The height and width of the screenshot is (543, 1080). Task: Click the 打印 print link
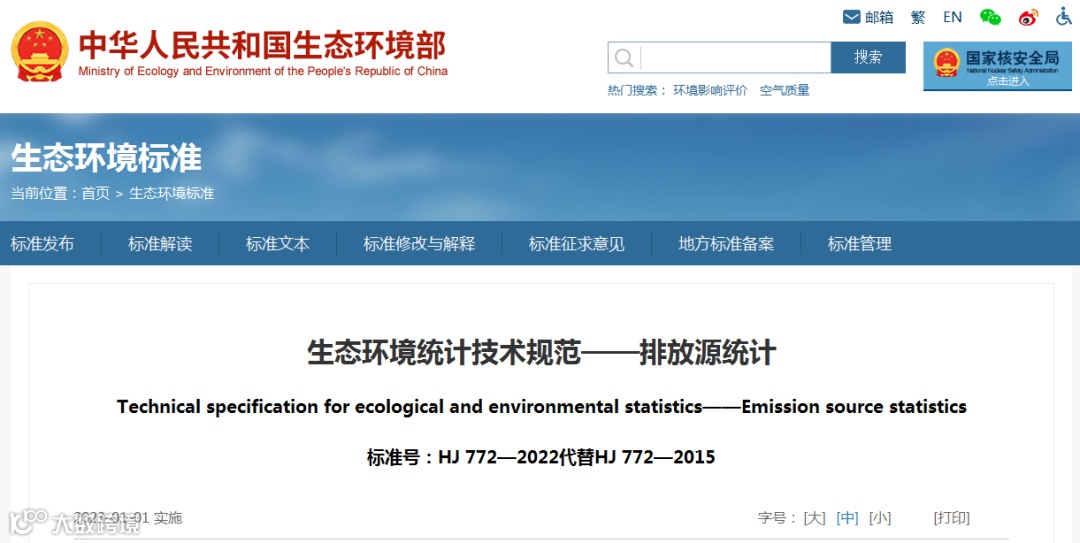click(951, 518)
